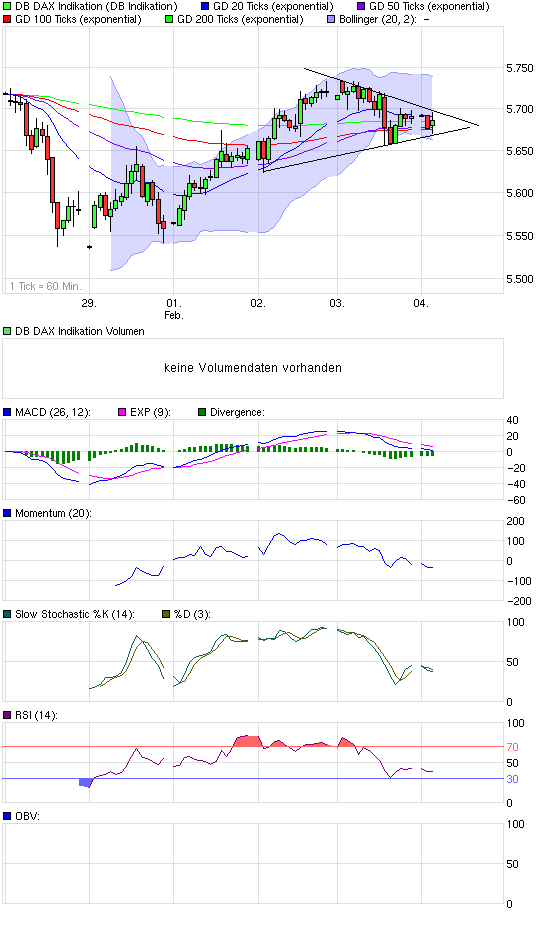This screenshot has width=545, height=925.
Task: Click the blue Momentum (20) legend swatch
Action: click(7, 513)
